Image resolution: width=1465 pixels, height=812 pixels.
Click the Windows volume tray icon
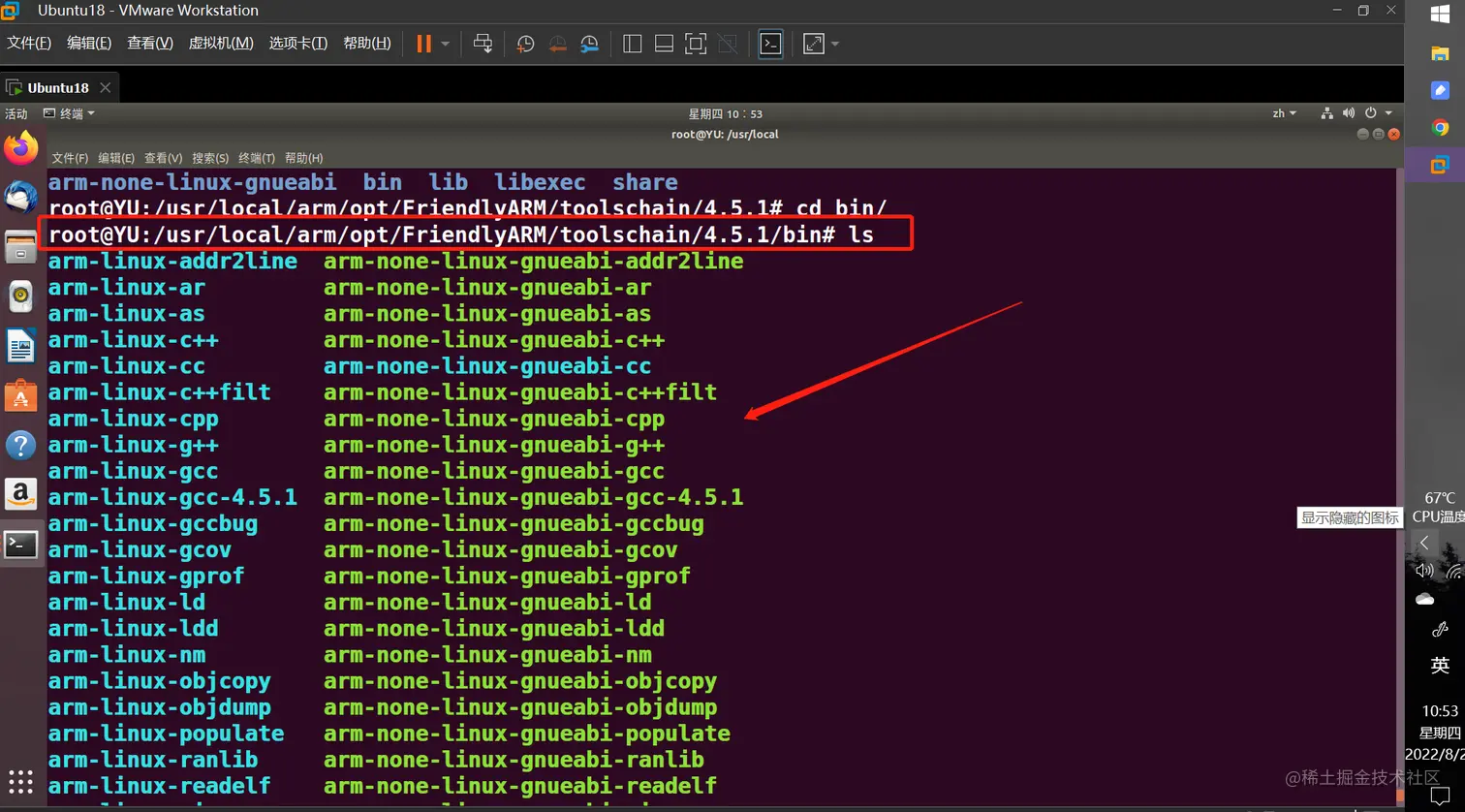click(1423, 571)
